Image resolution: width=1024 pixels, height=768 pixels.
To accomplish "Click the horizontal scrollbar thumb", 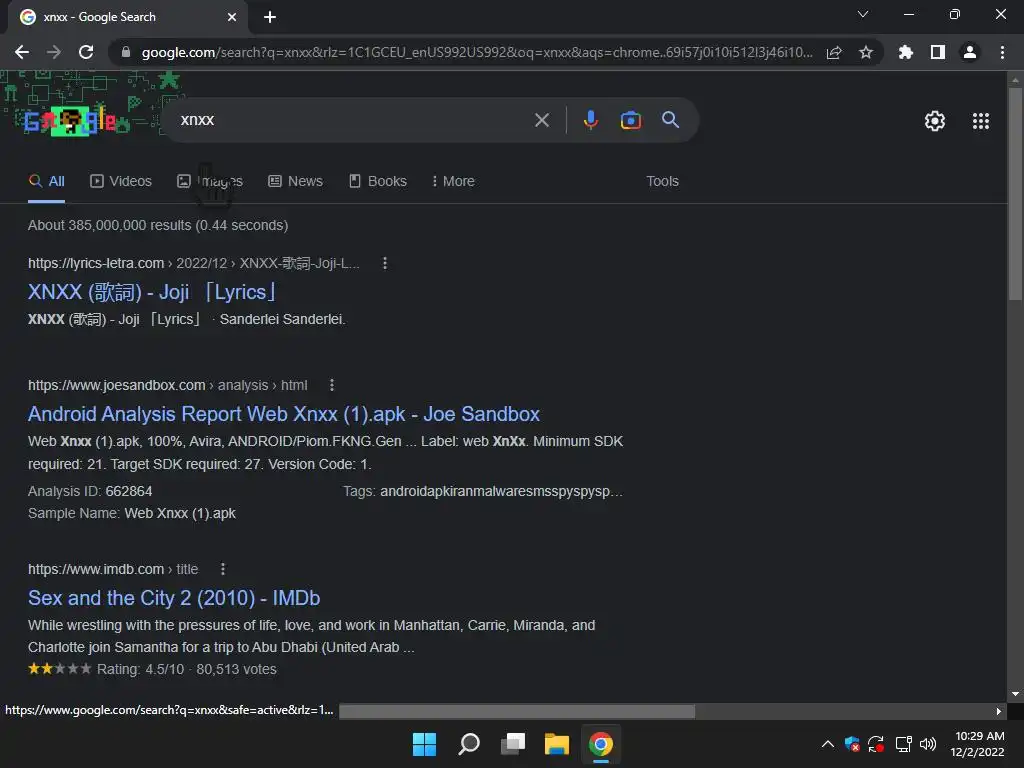I will (x=517, y=711).
